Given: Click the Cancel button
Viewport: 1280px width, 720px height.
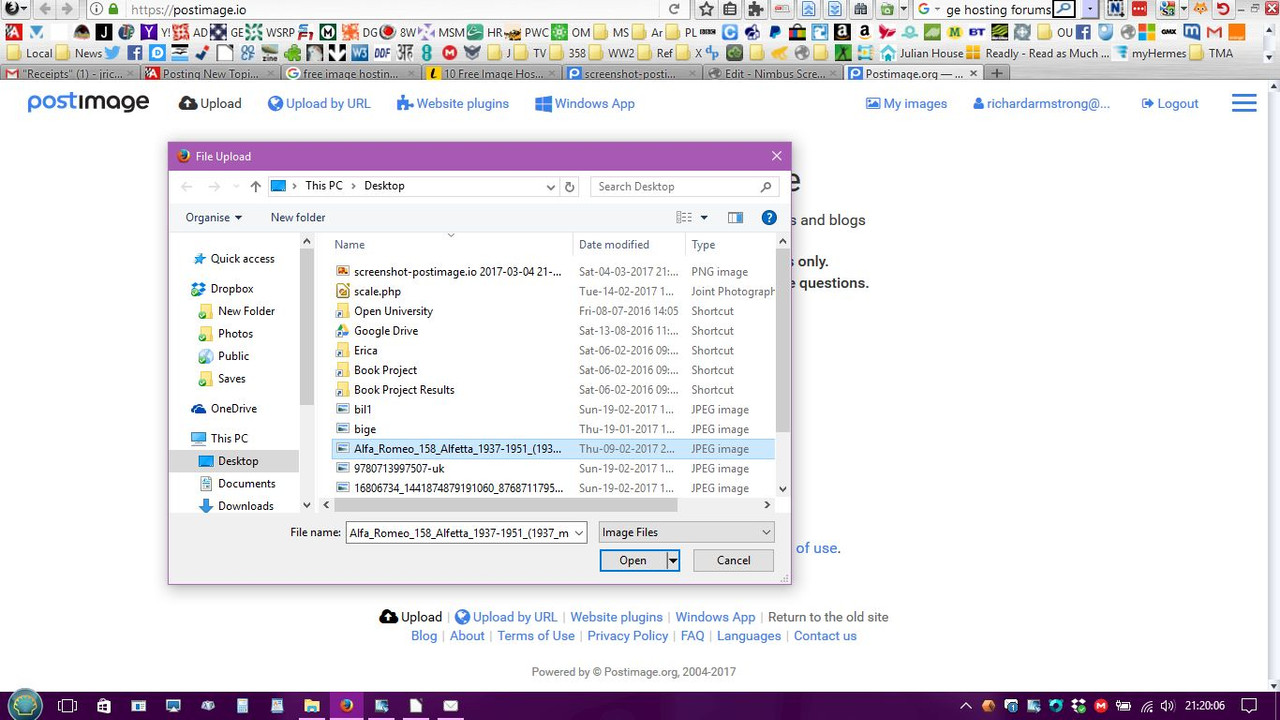Looking at the screenshot, I should click(733, 561).
